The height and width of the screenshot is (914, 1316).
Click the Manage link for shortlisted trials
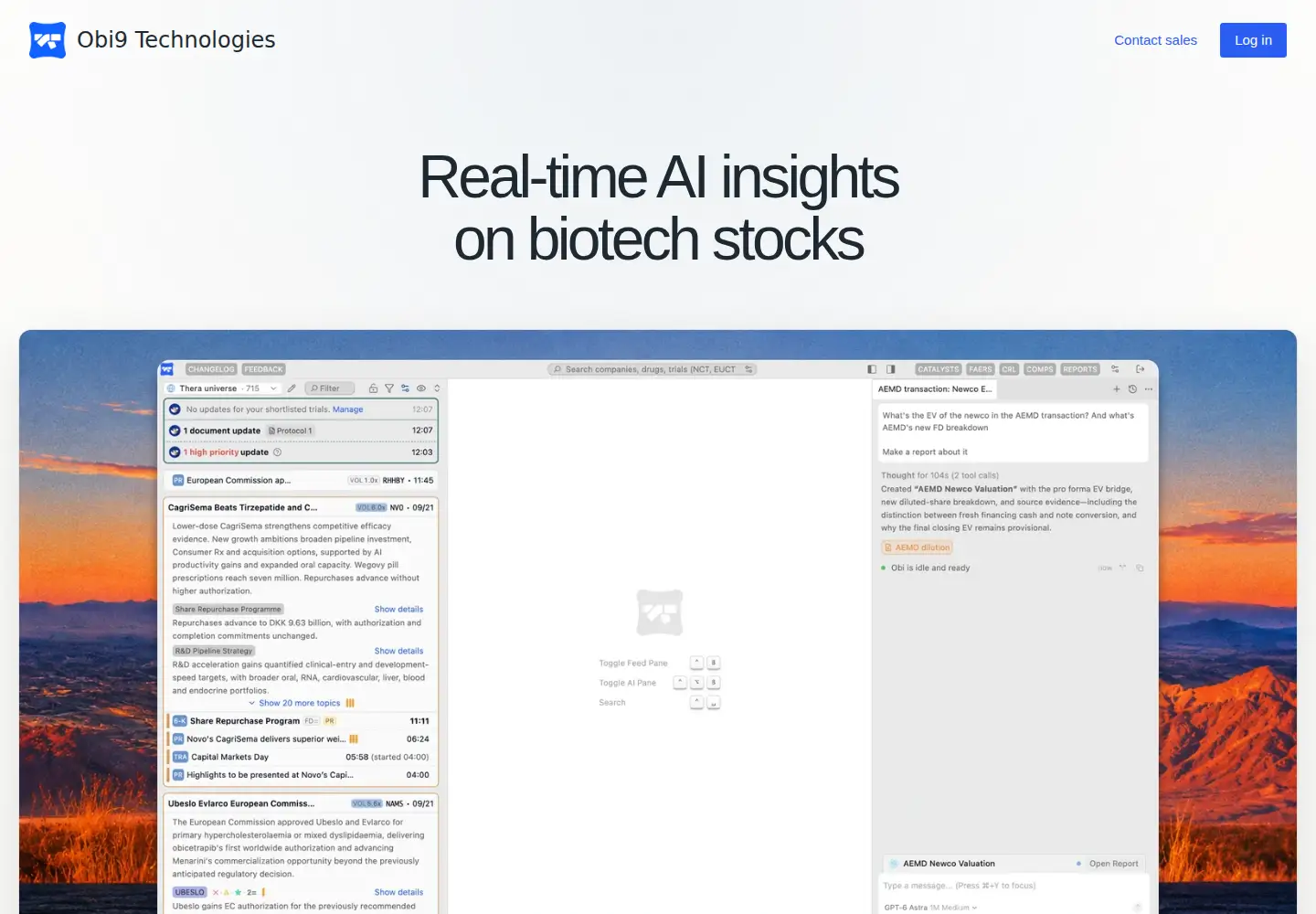click(347, 409)
